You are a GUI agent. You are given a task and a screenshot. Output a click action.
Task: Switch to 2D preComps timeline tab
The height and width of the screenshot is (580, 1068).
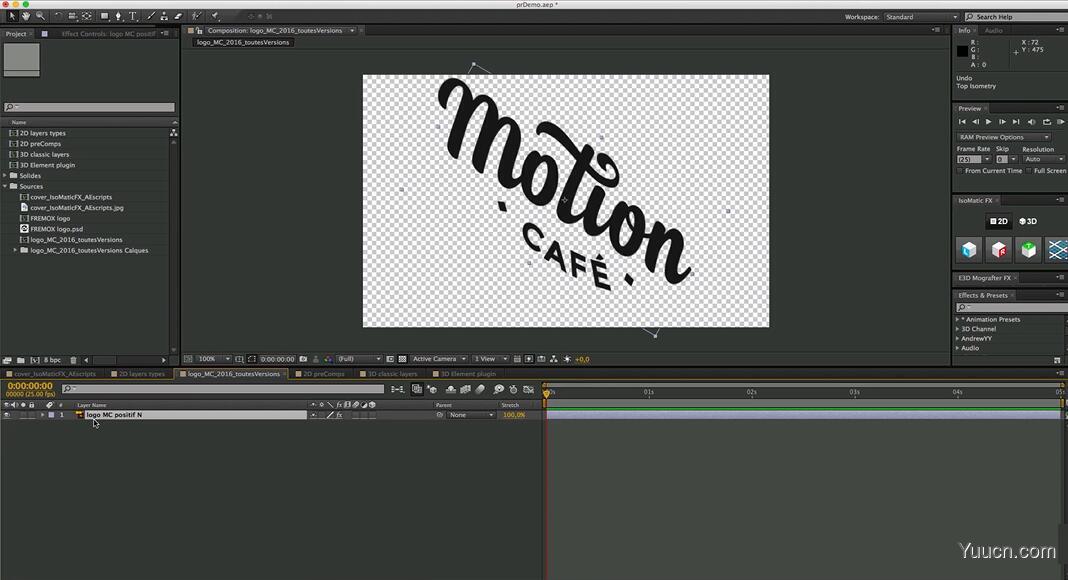click(324, 374)
